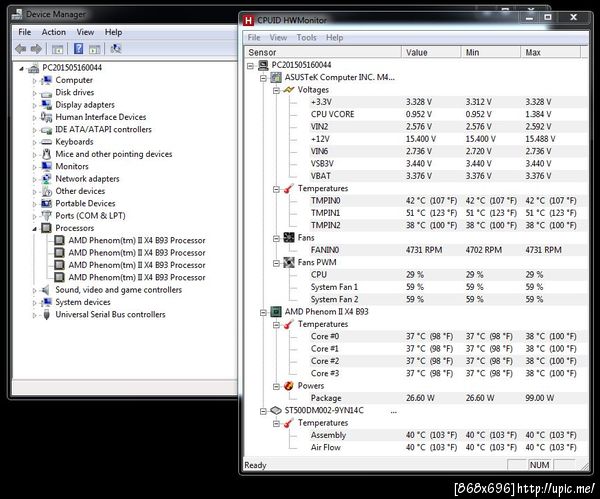Collapse ST500DM002-9YN14C drive node
The height and width of the screenshot is (499, 600).
tap(263, 411)
